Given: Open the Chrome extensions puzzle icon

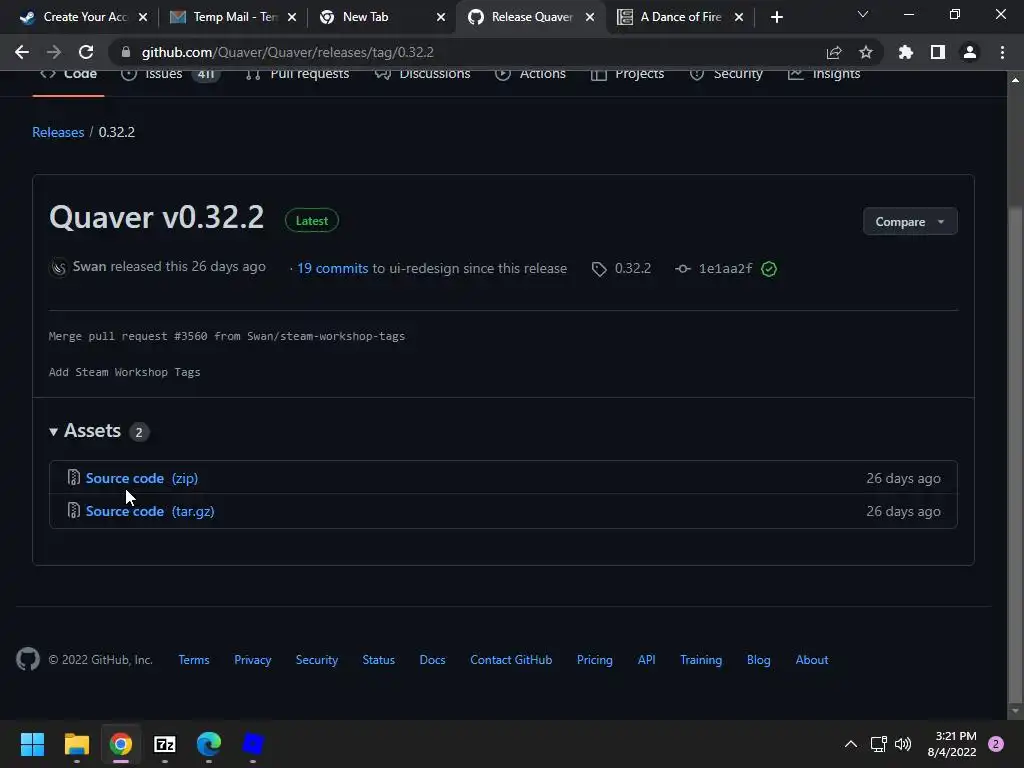Looking at the screenshot, I should click(x=905, y=52).
